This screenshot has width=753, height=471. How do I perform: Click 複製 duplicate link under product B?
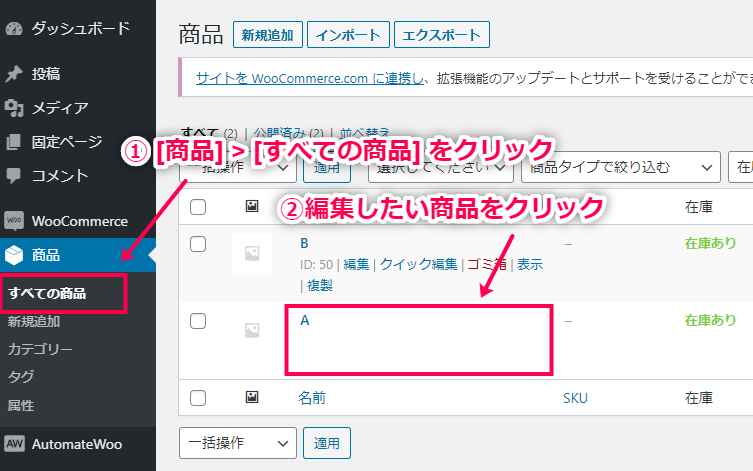click(x=320, y=285)
